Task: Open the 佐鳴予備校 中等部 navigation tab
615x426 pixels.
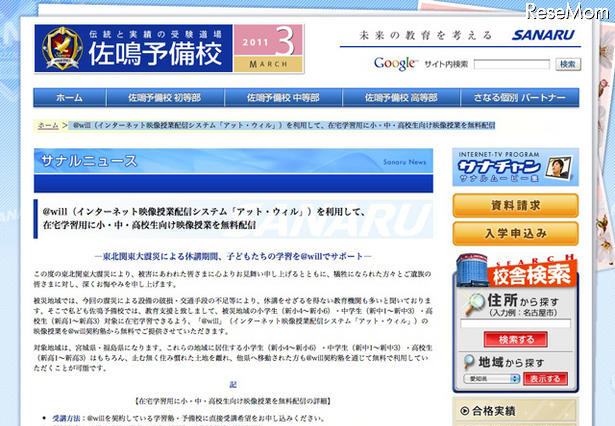Action: [x=283, y=98]
